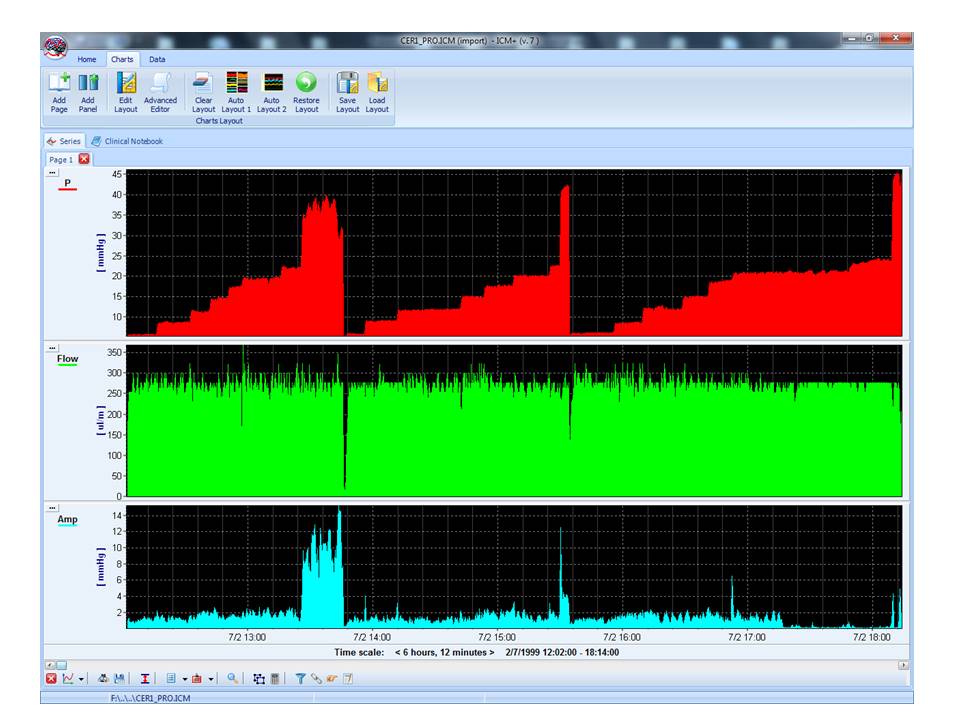Expand chart type dropdown arrow in bottom toolbar
This screenshot has width=960, height=720.
click(x=81, y=679)
